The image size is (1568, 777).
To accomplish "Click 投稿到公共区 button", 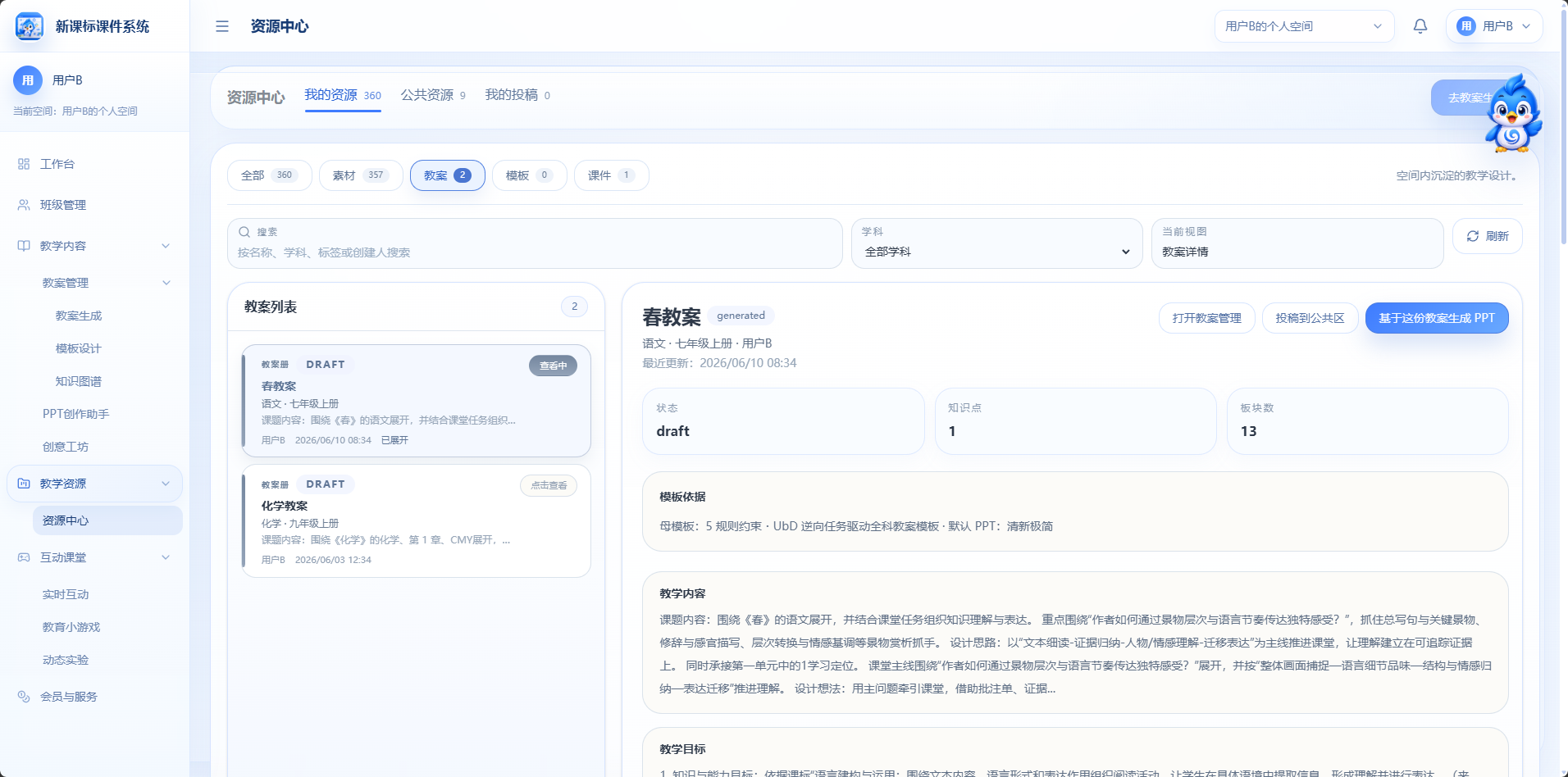I will pos(1310,318).
